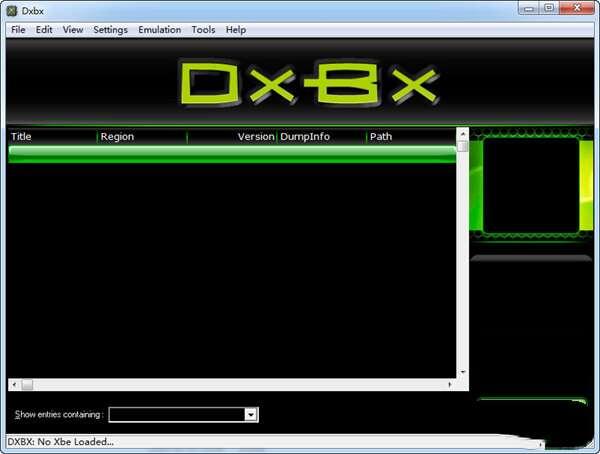Click the game preview thumbnail box
Viewport: 600px width, 454px height.
tap(531, 186)
